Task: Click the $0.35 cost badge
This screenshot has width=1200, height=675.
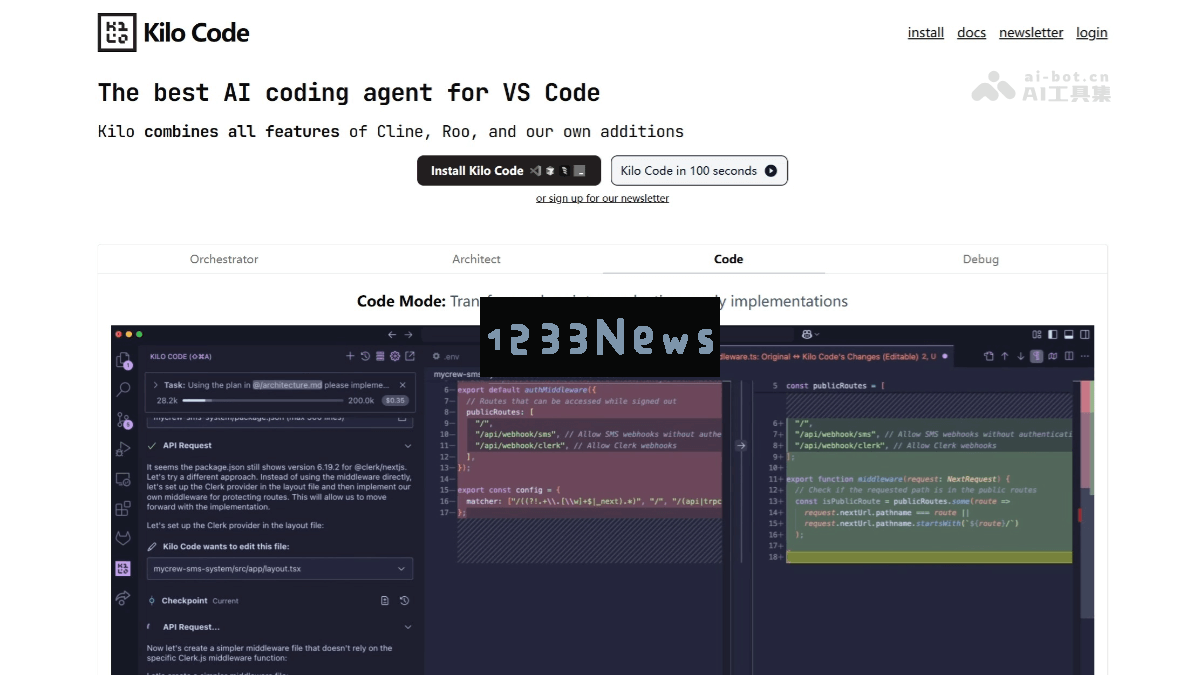Action: pyautogui.click(x=396, y=400)
